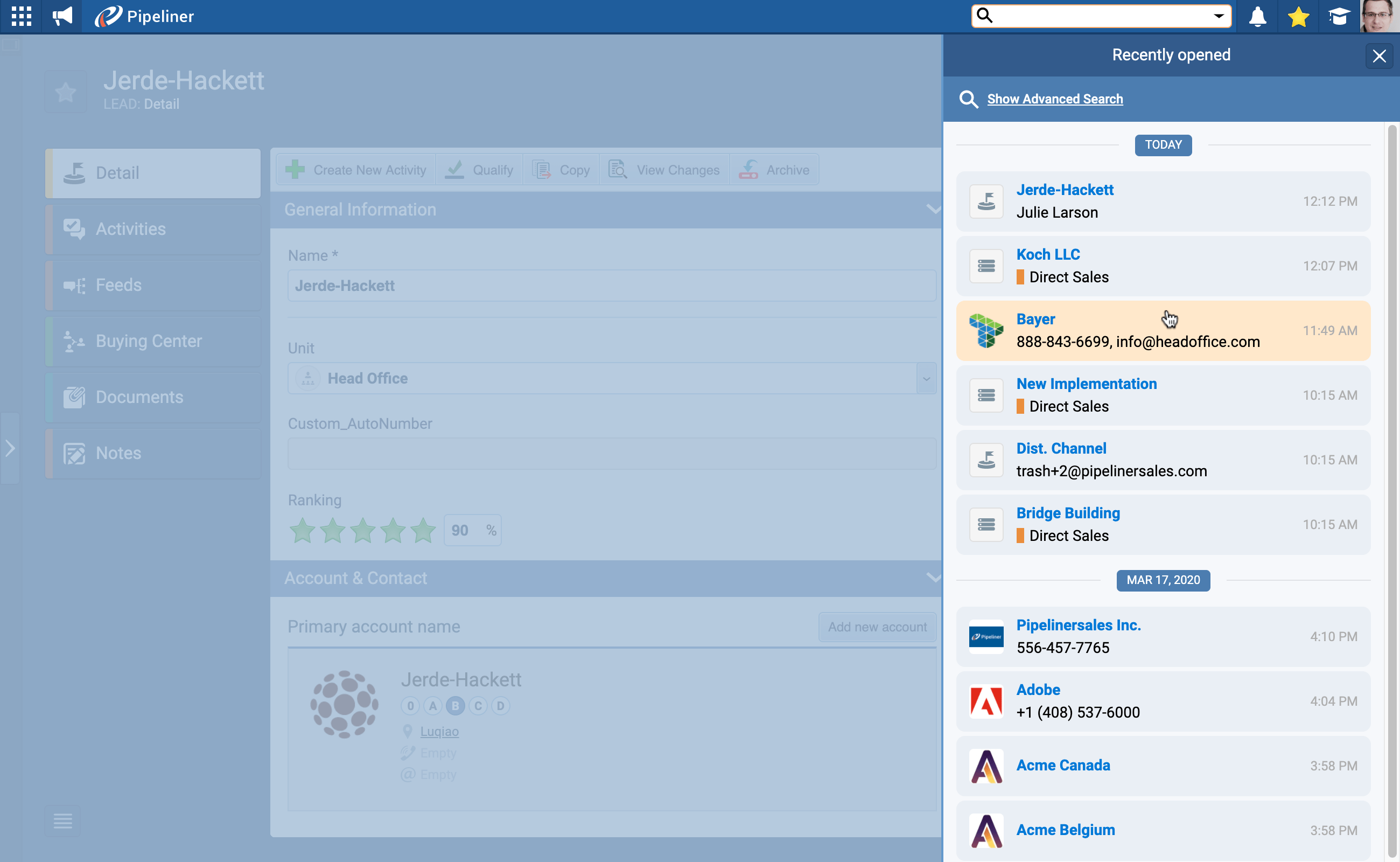Toggle favorite star next to Jerde-Hackett title
Screen dimensions: 1400x862
click(66, 91)
